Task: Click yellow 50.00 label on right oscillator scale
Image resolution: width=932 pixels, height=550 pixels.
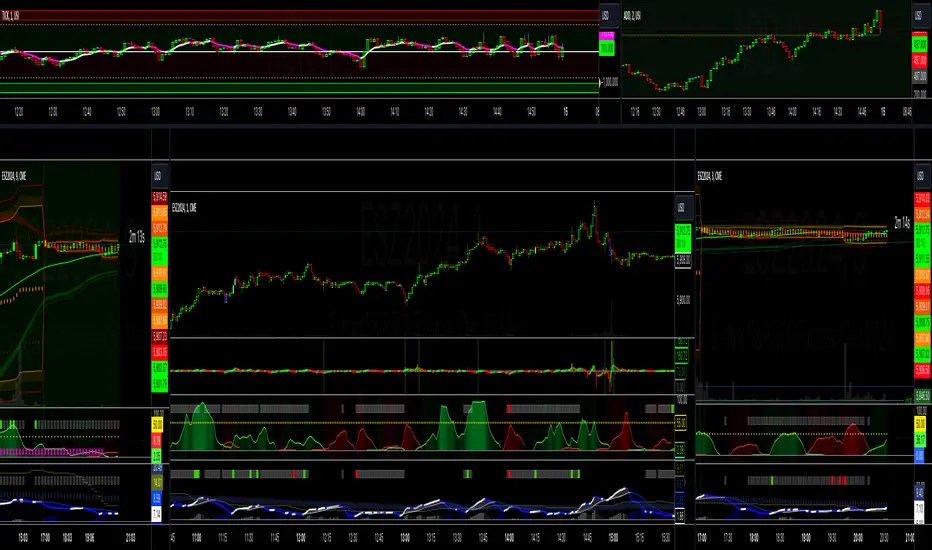Action: pos(920,424)
